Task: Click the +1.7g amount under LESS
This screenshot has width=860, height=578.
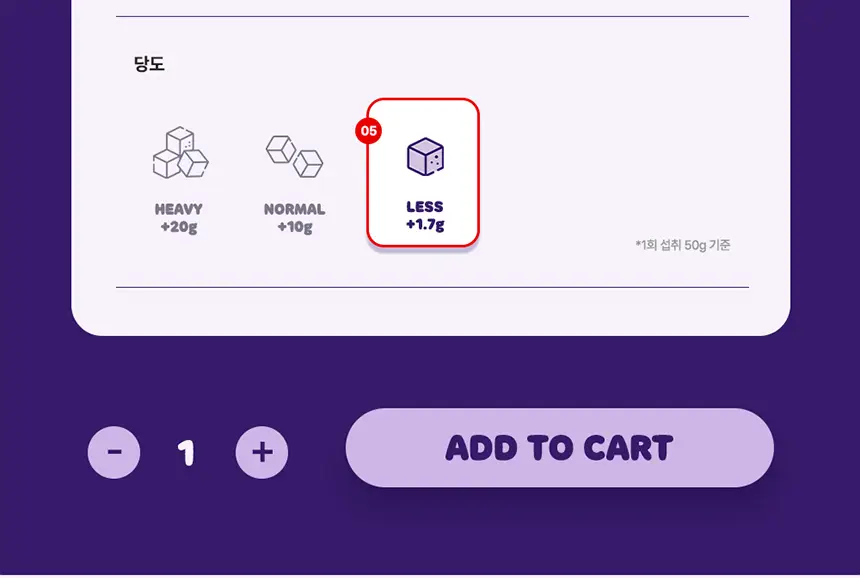Action: coord(425,224)
